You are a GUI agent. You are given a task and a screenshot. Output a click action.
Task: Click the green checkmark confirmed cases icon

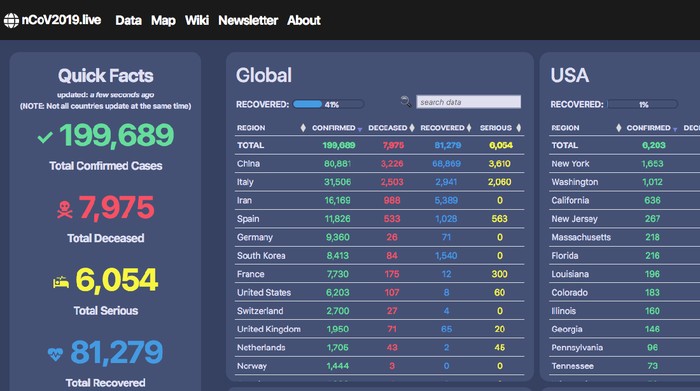pyautogui.click(x=45, y=137)
